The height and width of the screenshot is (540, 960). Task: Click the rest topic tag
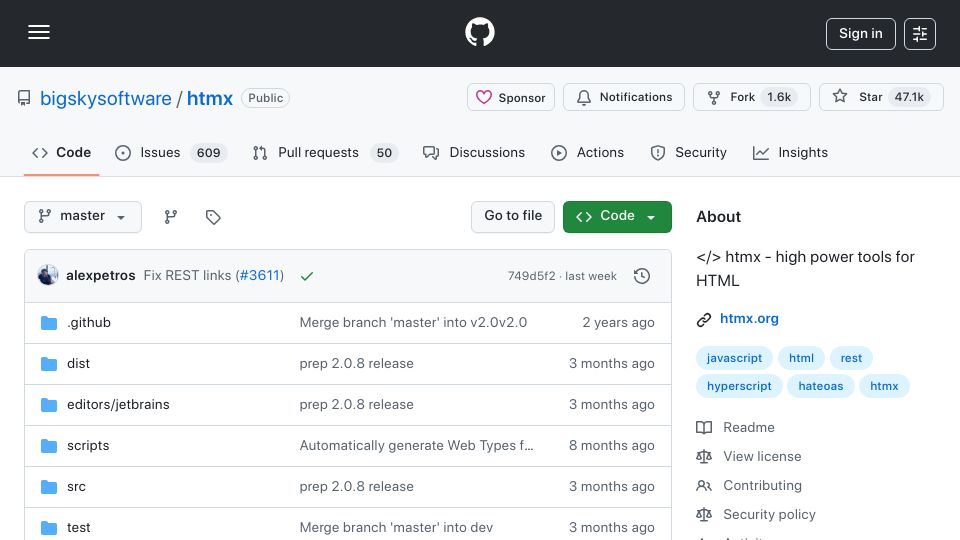point(851,358)
